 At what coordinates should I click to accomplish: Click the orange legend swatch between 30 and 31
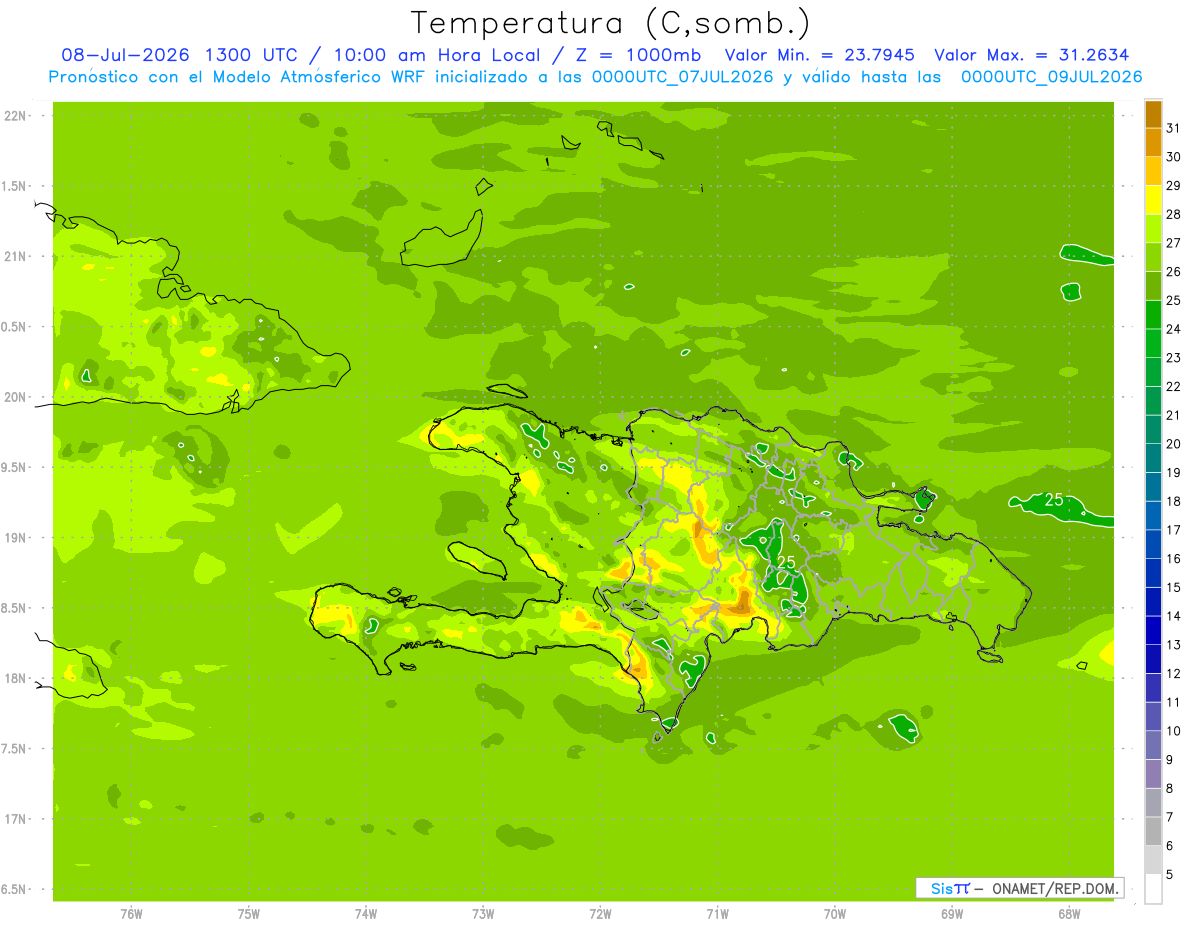click(x=1153, y=143)
